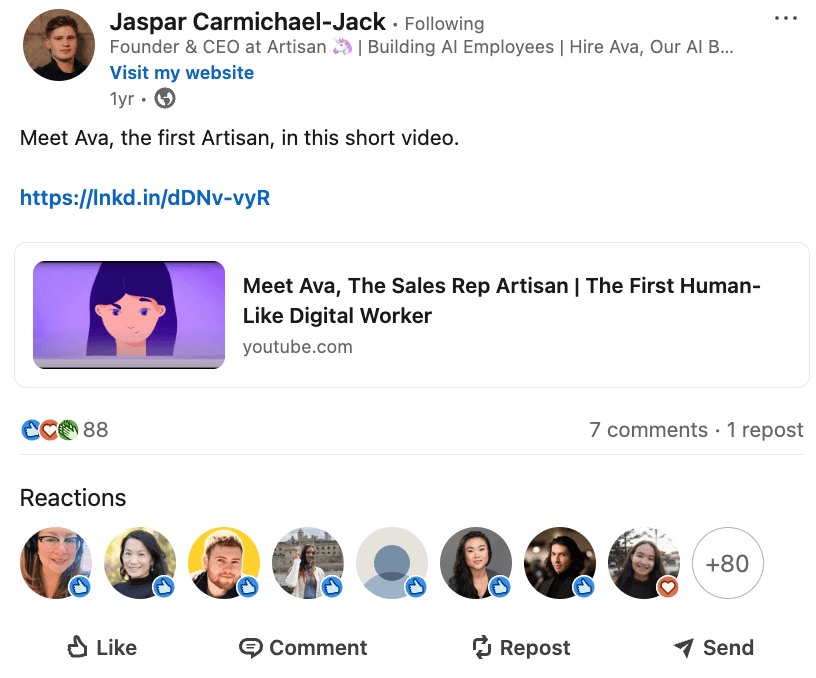Click the globe public visibility icon
816x678 pixels.
point(165,99)
